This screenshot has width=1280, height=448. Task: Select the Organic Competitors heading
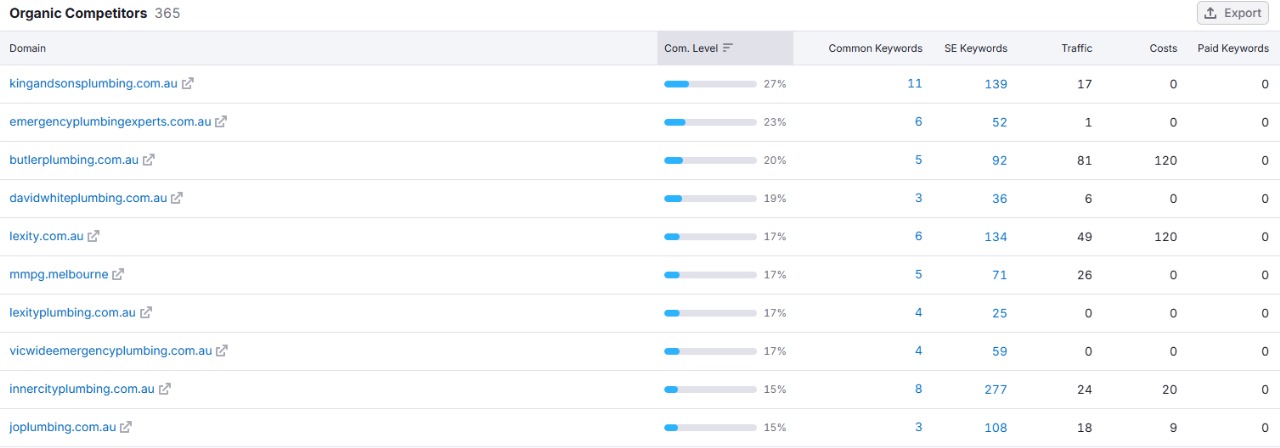[x=78, y=14]
